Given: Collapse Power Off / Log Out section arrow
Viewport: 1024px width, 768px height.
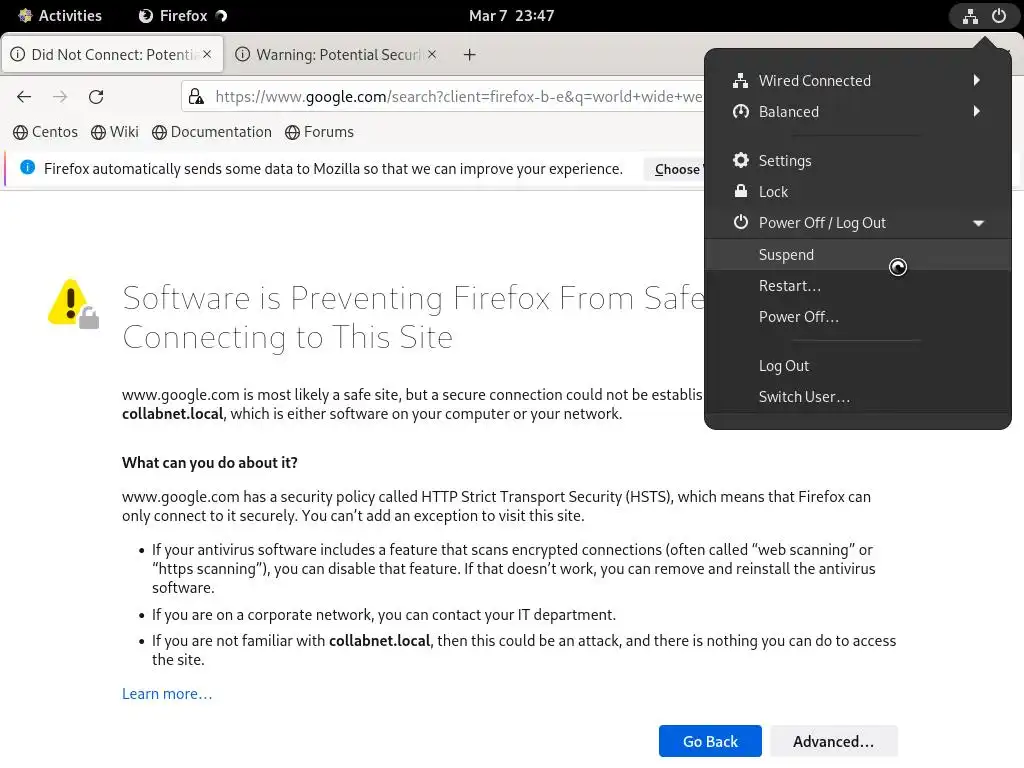Looking at the screenshot, I should coord(978,223).
